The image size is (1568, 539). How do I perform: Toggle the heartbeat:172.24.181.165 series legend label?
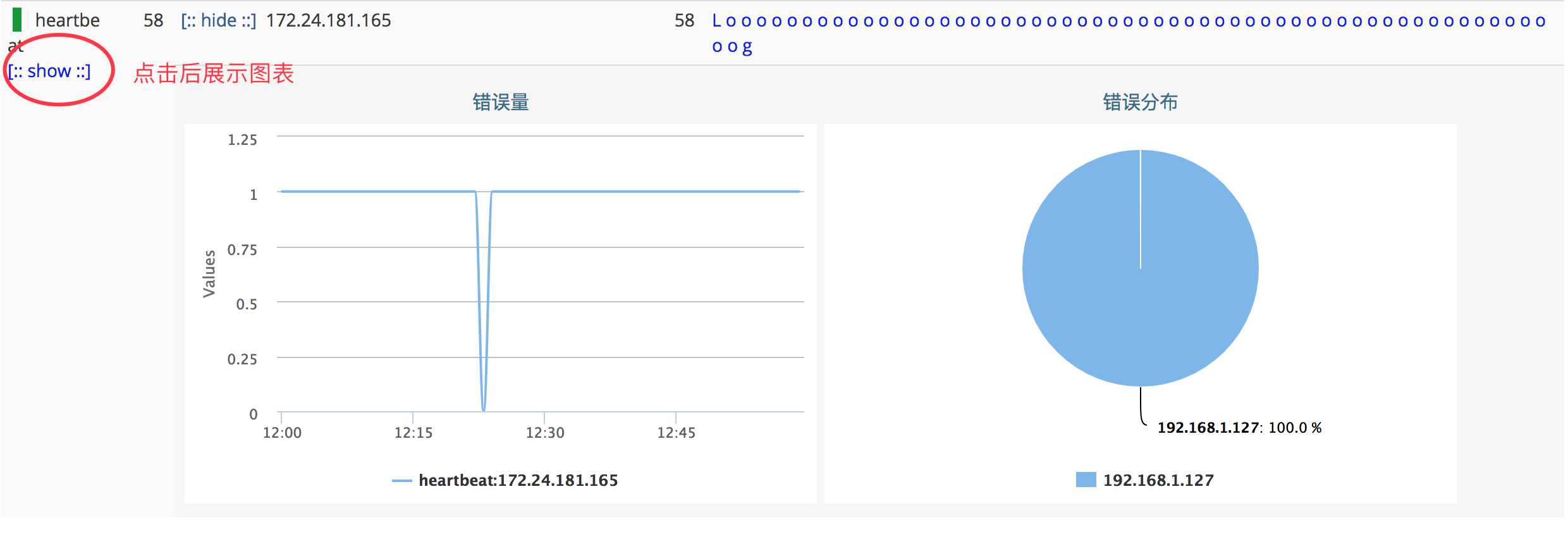tap(518, 480)
